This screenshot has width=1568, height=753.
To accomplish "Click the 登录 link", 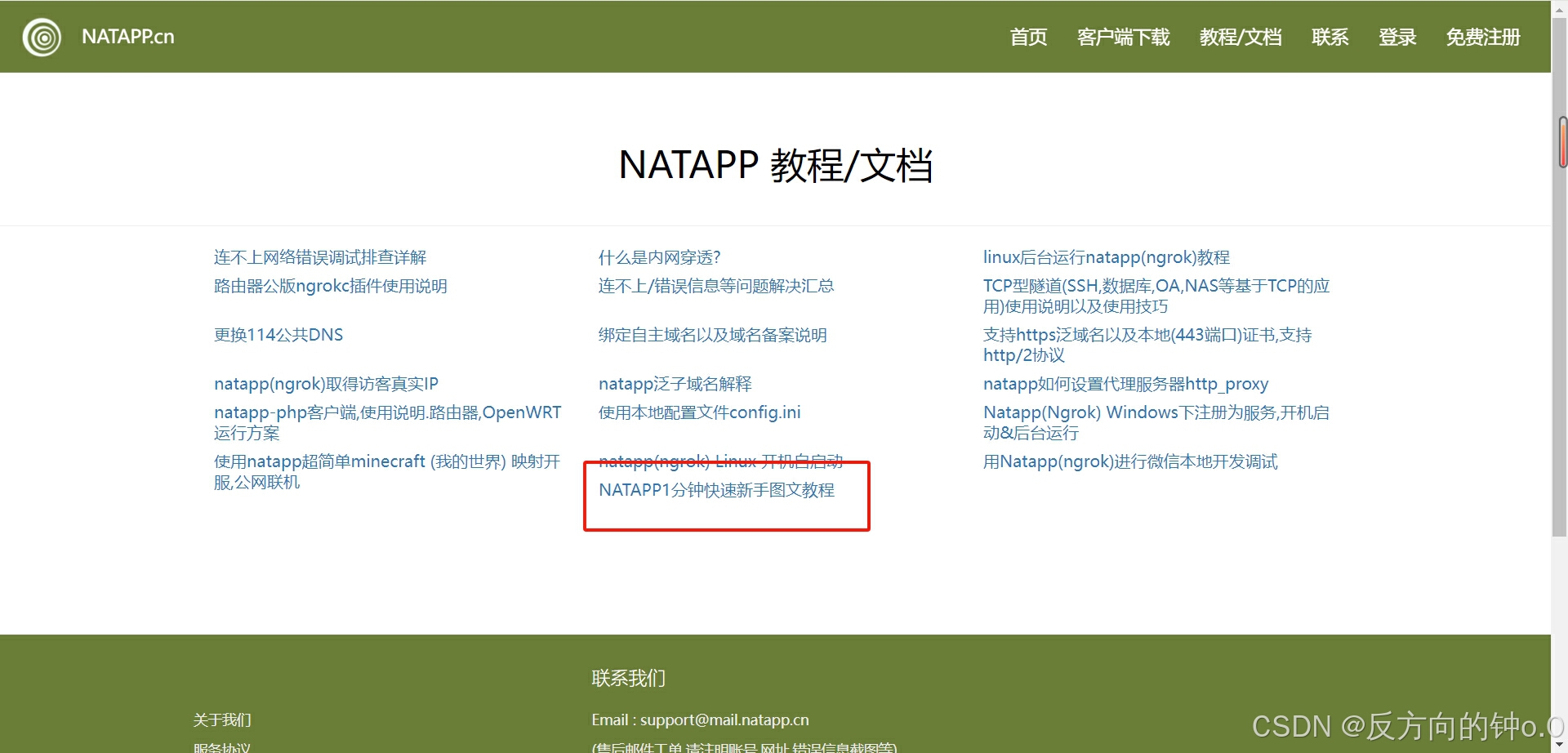I will [x=1397, y=38].
